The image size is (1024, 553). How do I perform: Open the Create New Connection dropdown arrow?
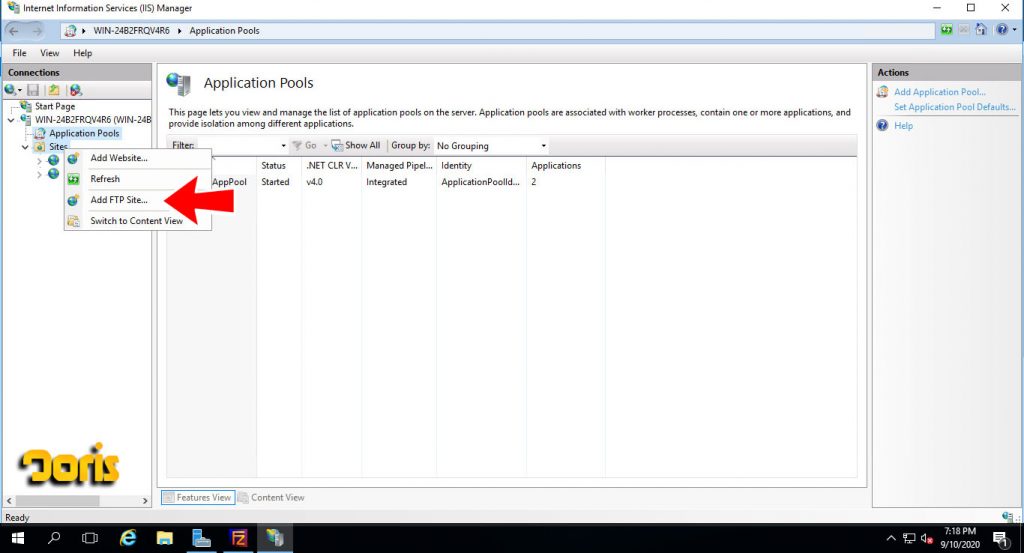20,90
